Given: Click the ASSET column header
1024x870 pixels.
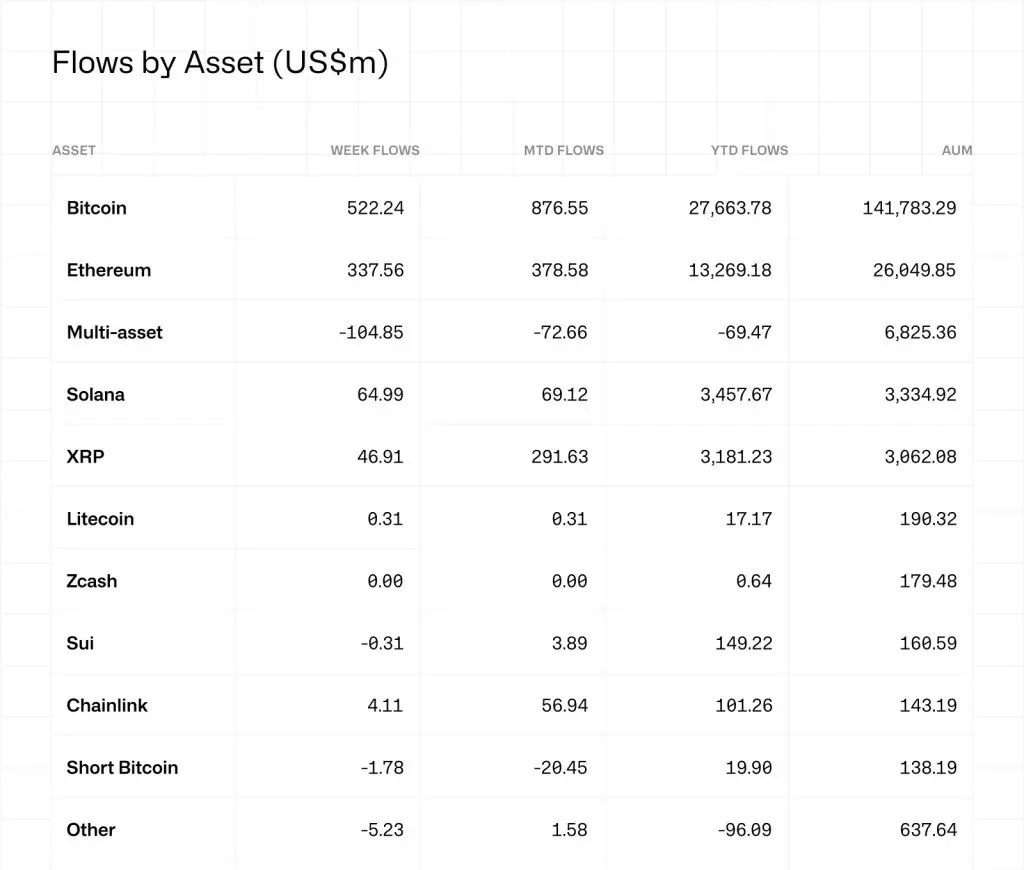Looking at the screenshot, I should tap(74, 151).
